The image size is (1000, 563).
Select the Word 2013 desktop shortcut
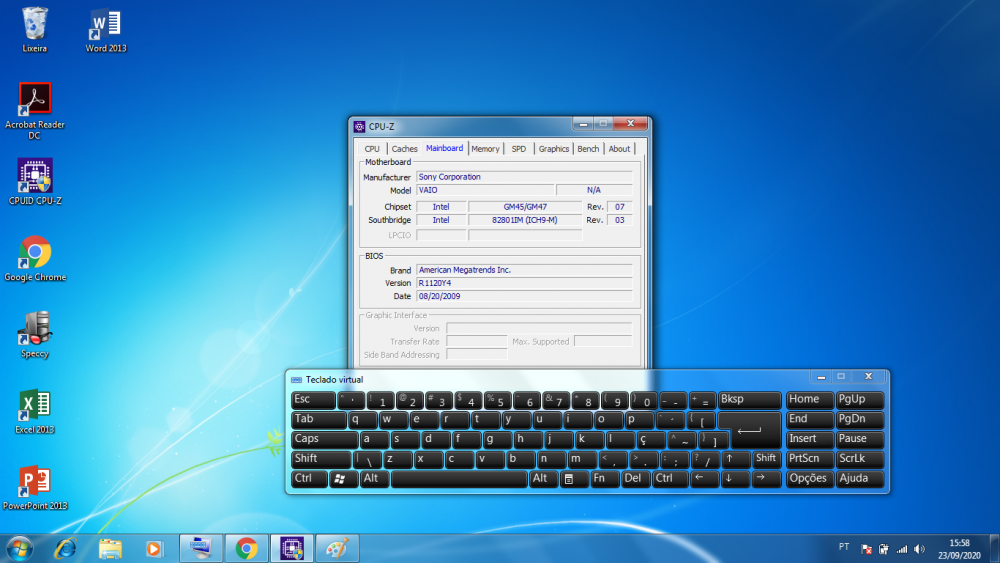[106, 30]
